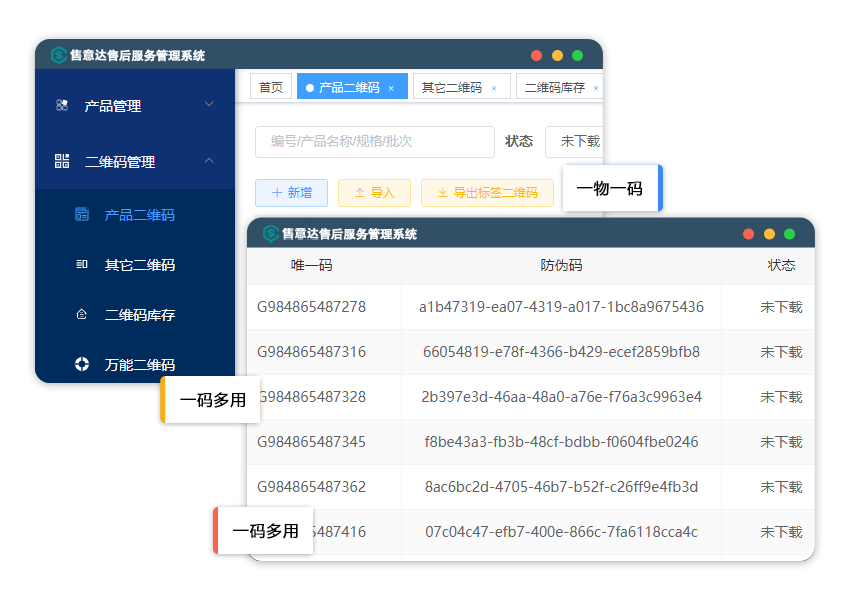This screenshot has height=600, width=850.
Task: Click code 8ac6bc2d-4705-46b7-b52f-c26ff9e4fb3d
Action: click(561, 487)
